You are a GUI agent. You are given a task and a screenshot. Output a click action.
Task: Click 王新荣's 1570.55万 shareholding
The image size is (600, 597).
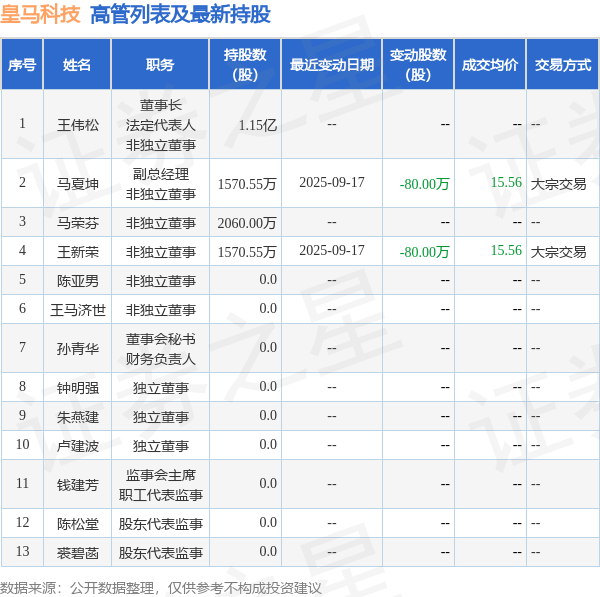247,252
